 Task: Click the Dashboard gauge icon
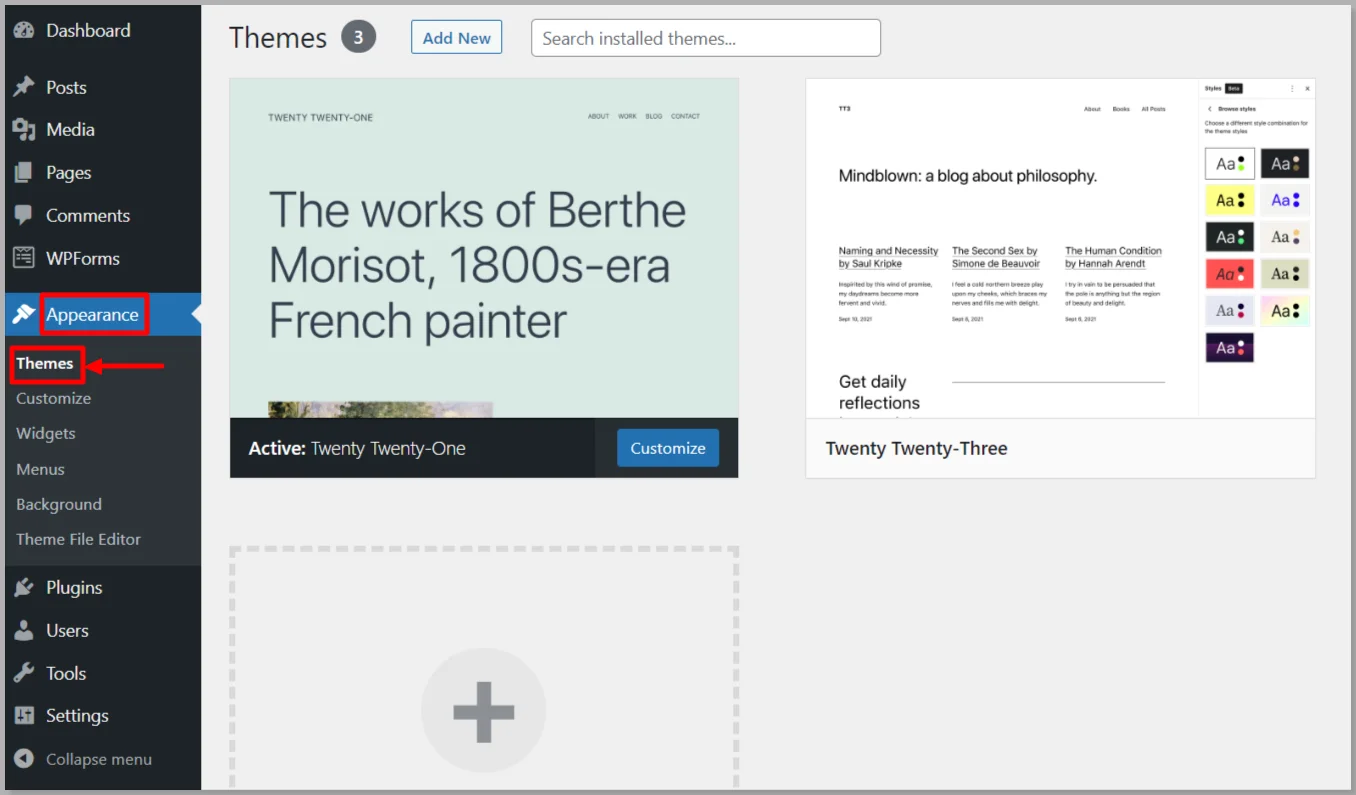point(24,30)
